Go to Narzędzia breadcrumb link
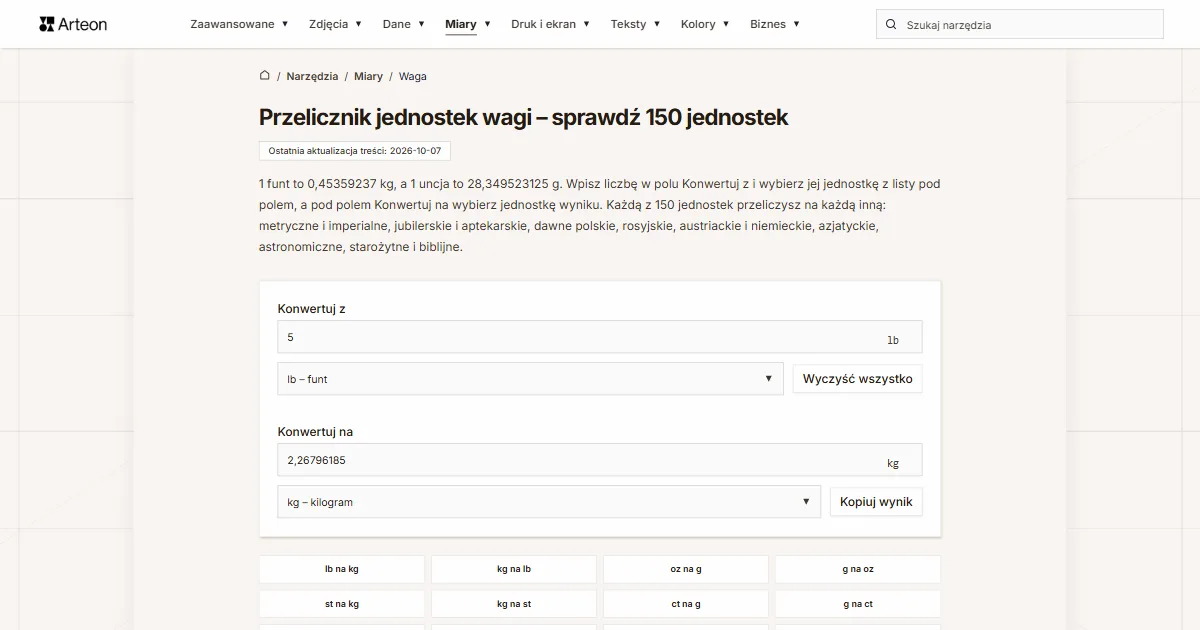 click(x=312, y=76)
